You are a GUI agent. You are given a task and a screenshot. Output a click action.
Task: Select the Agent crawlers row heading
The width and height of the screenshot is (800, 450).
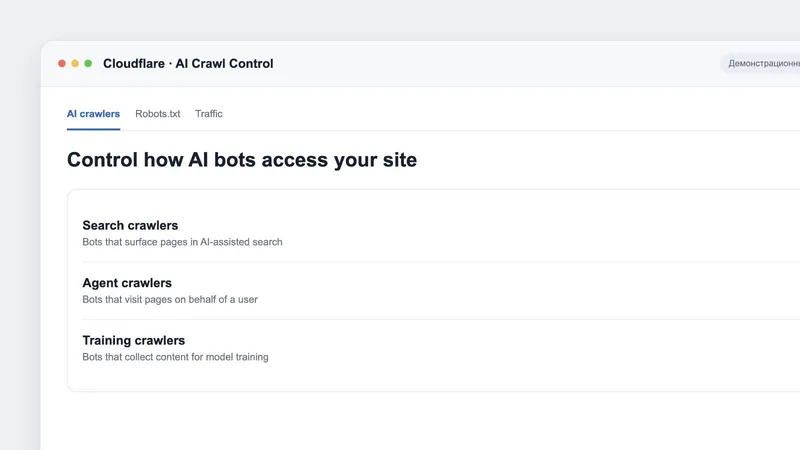coord(127,283)
